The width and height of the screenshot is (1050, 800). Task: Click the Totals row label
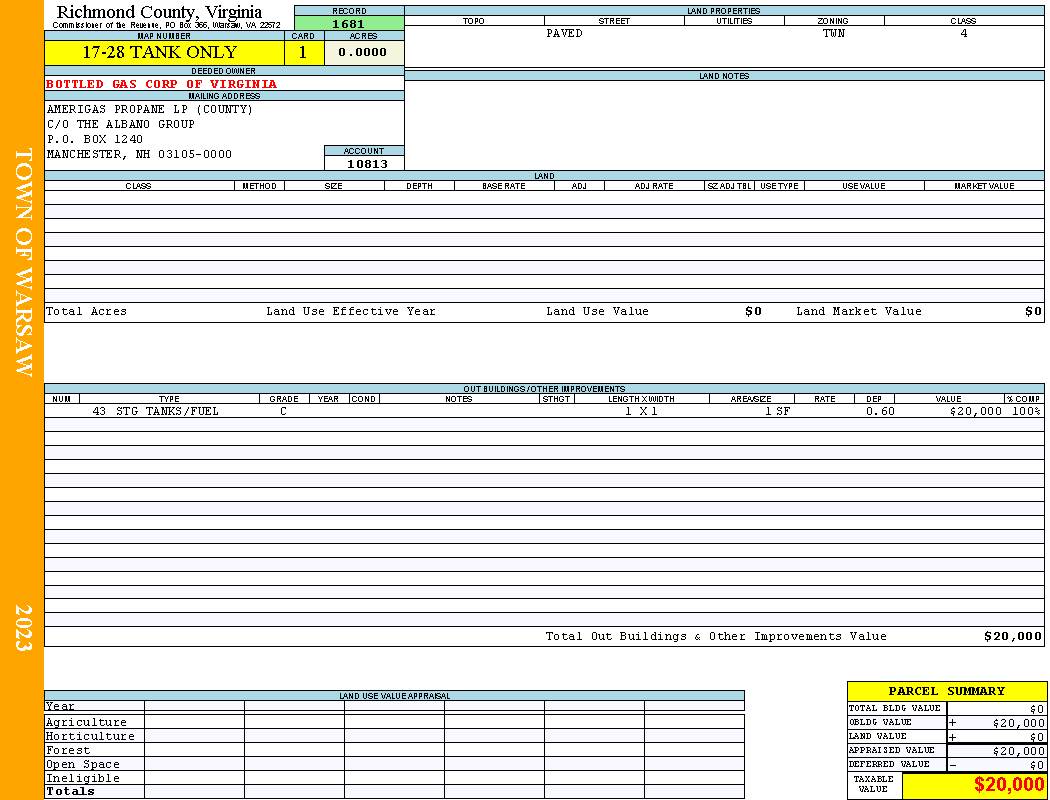click(x=70, y=791)
